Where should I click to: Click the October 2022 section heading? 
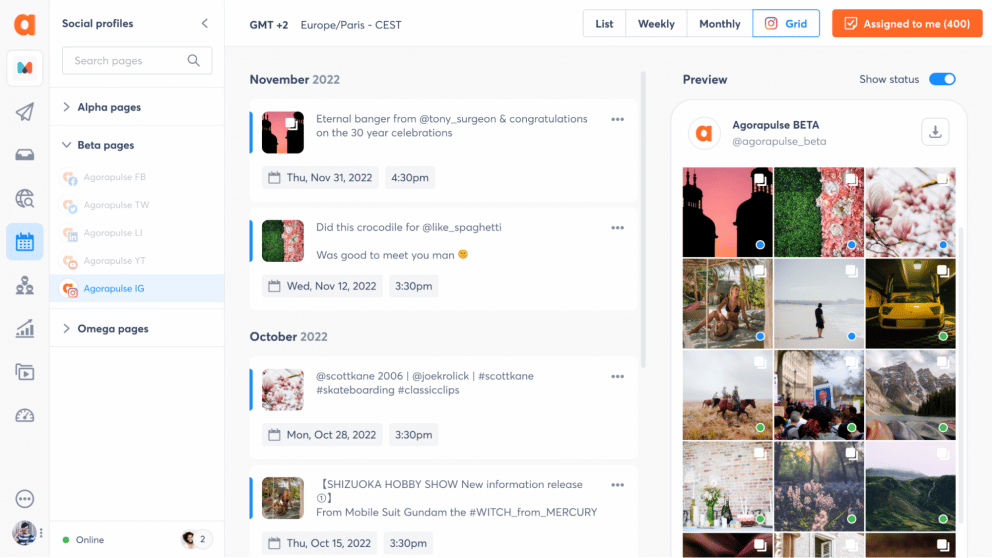click(x=288, y=337)
